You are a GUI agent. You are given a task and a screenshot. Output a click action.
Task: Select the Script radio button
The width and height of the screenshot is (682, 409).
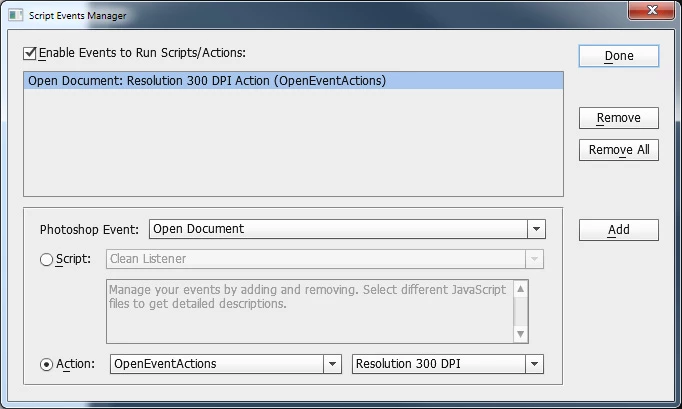coord(46,259)
